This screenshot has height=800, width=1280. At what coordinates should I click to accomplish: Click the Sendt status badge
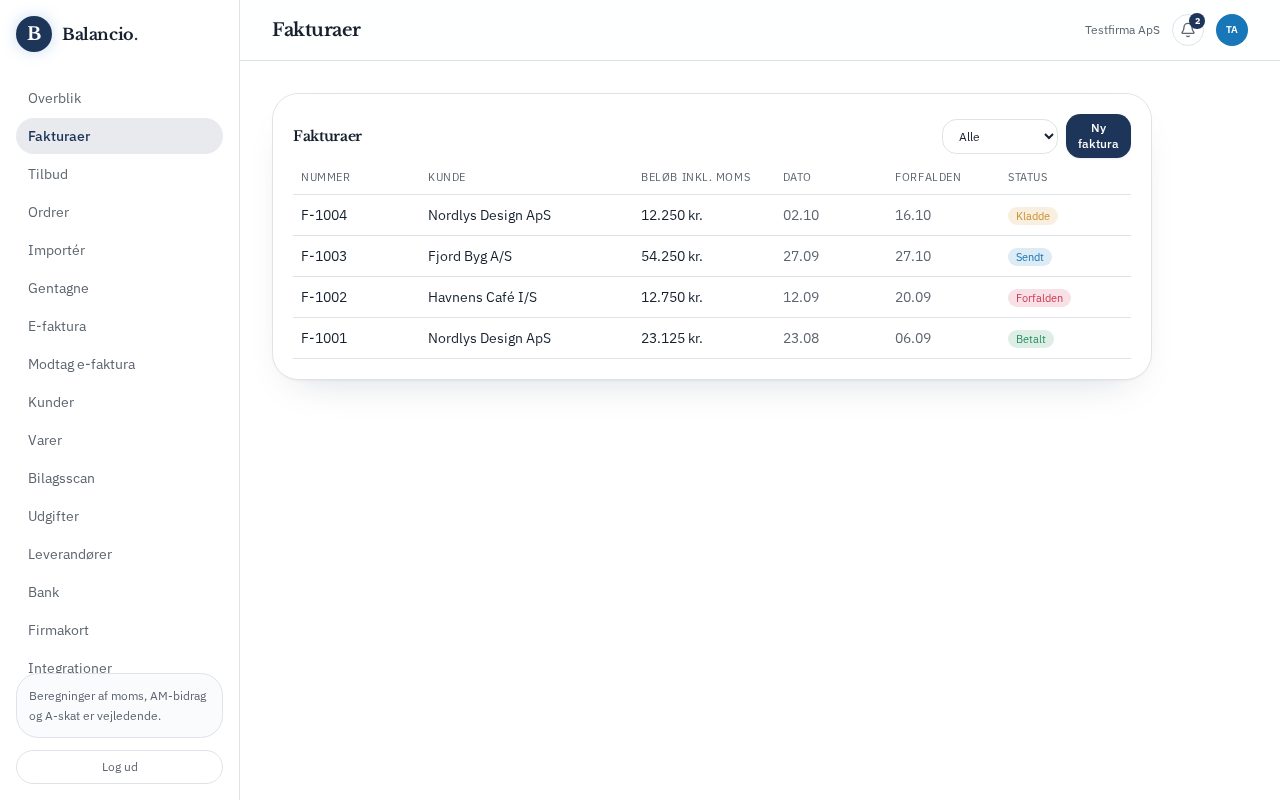[x=1030, y=257]
